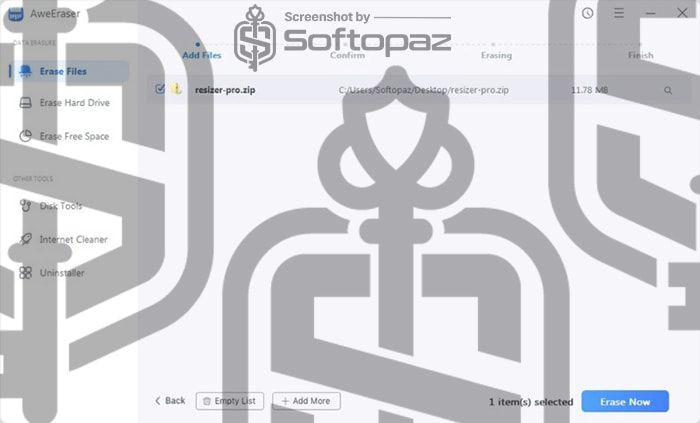The width and height of the screenshot is (700, 423).
Task: Minimize the AweEraser window
Action: coord(650,13)
